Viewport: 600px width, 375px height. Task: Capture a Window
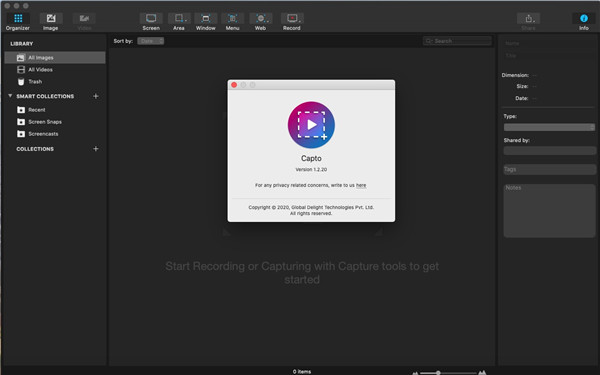click(205, 22)
